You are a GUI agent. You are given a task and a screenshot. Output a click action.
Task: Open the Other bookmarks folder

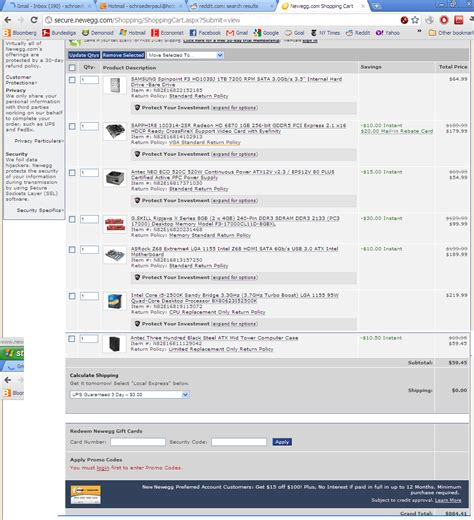pos(451,33)
